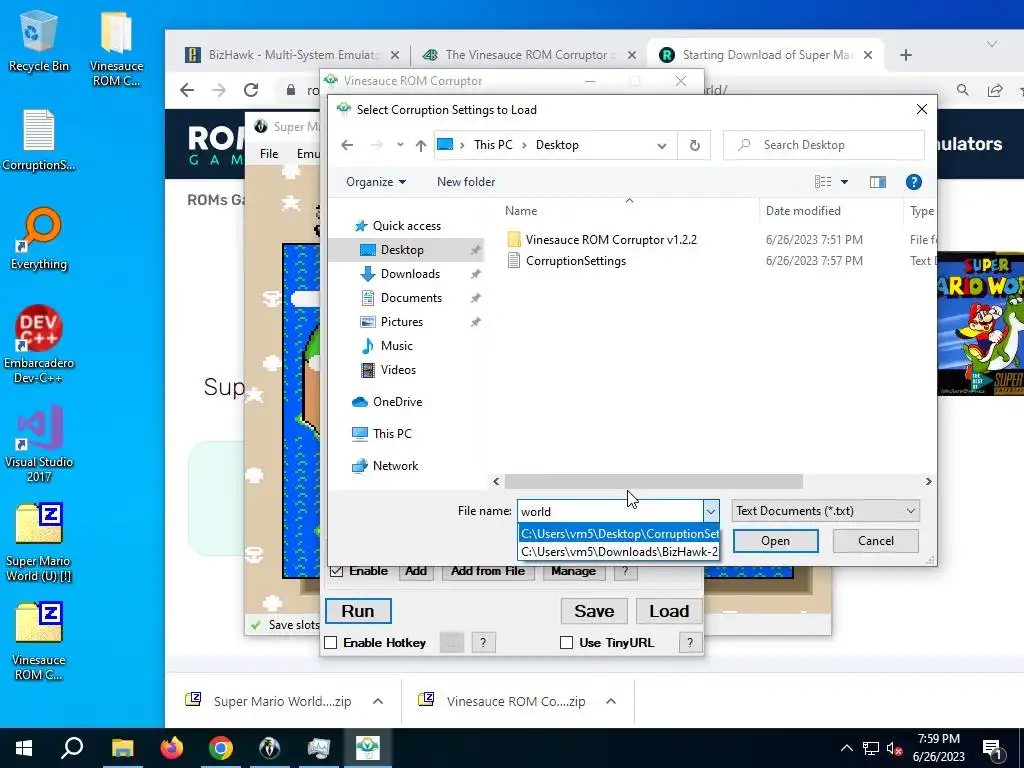
Task: Click the browser back arrow
Action: point(187,90)
